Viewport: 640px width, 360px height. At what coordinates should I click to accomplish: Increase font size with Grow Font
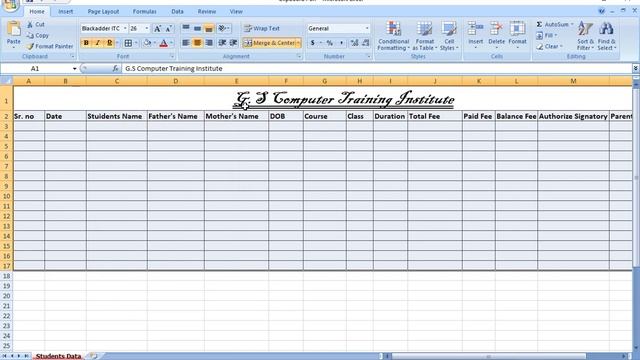157,29
